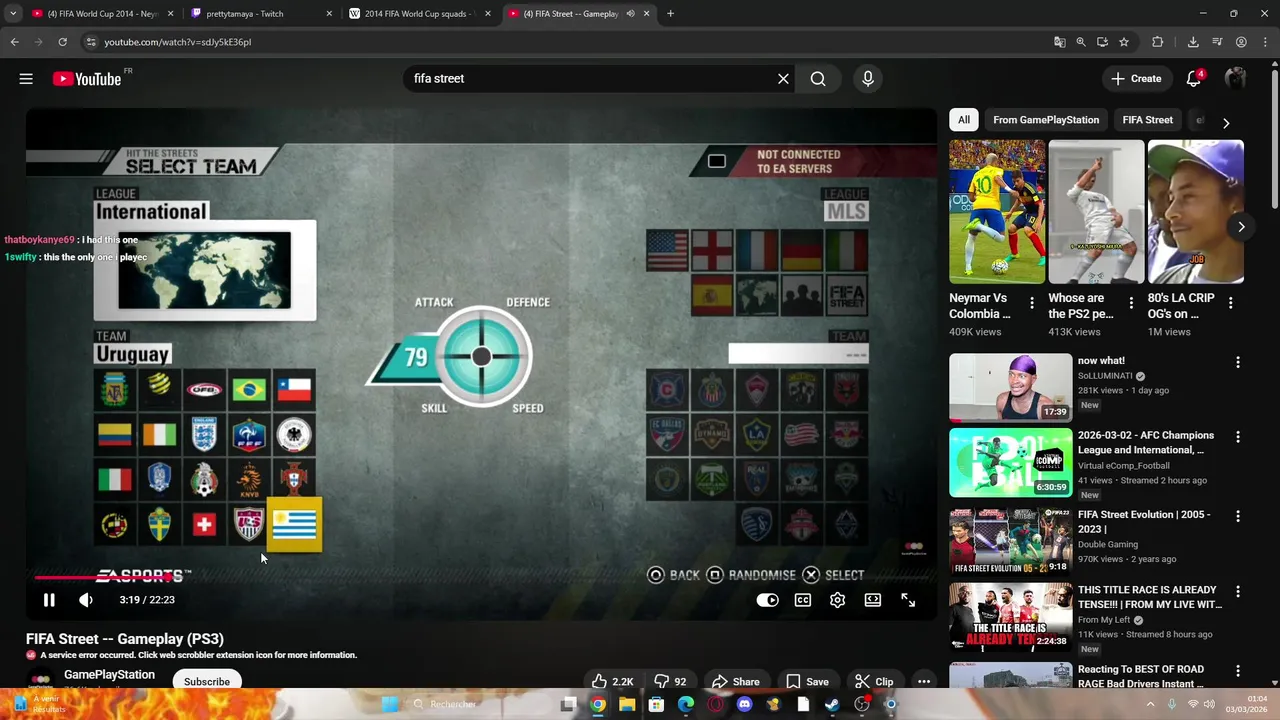The image size is (1280, 720).
Task: Open options for THIS TITLE RACE video
Action: coord(1238,592)
